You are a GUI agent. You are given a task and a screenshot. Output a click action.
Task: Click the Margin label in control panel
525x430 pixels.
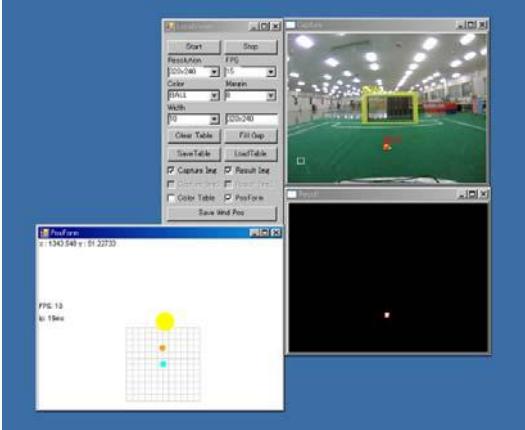click(x=236, y=84)
